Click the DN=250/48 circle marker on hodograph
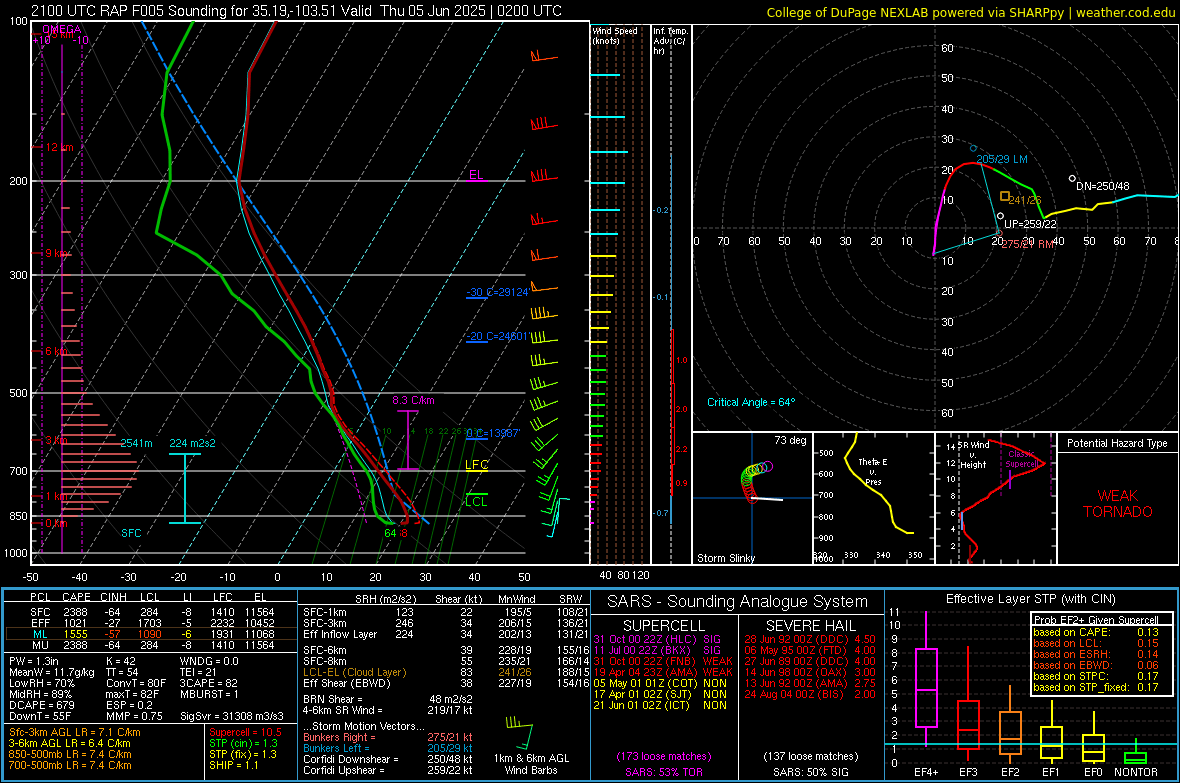The height and width of the screenshot is (783, 1180). [x=1072, y=178]
